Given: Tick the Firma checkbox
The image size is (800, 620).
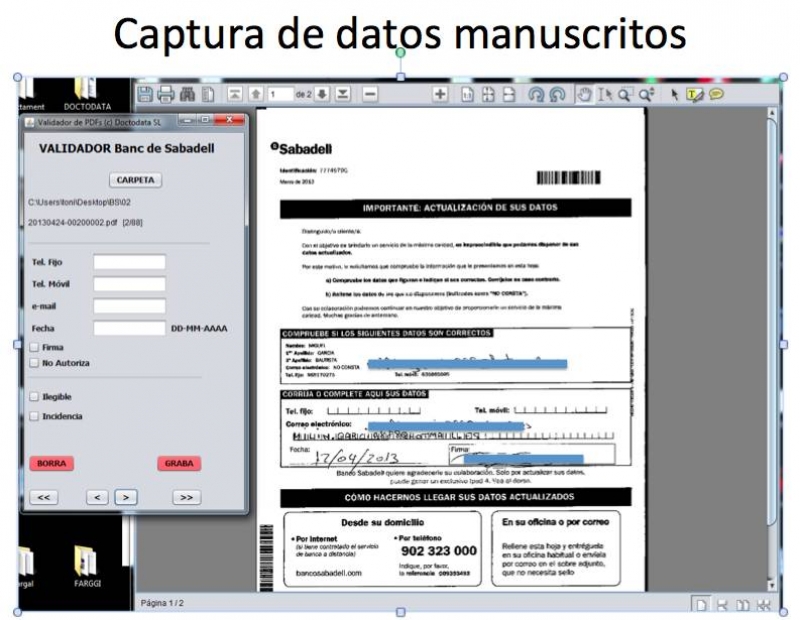Looking at the screenshot, I should (x=34, y=347).
